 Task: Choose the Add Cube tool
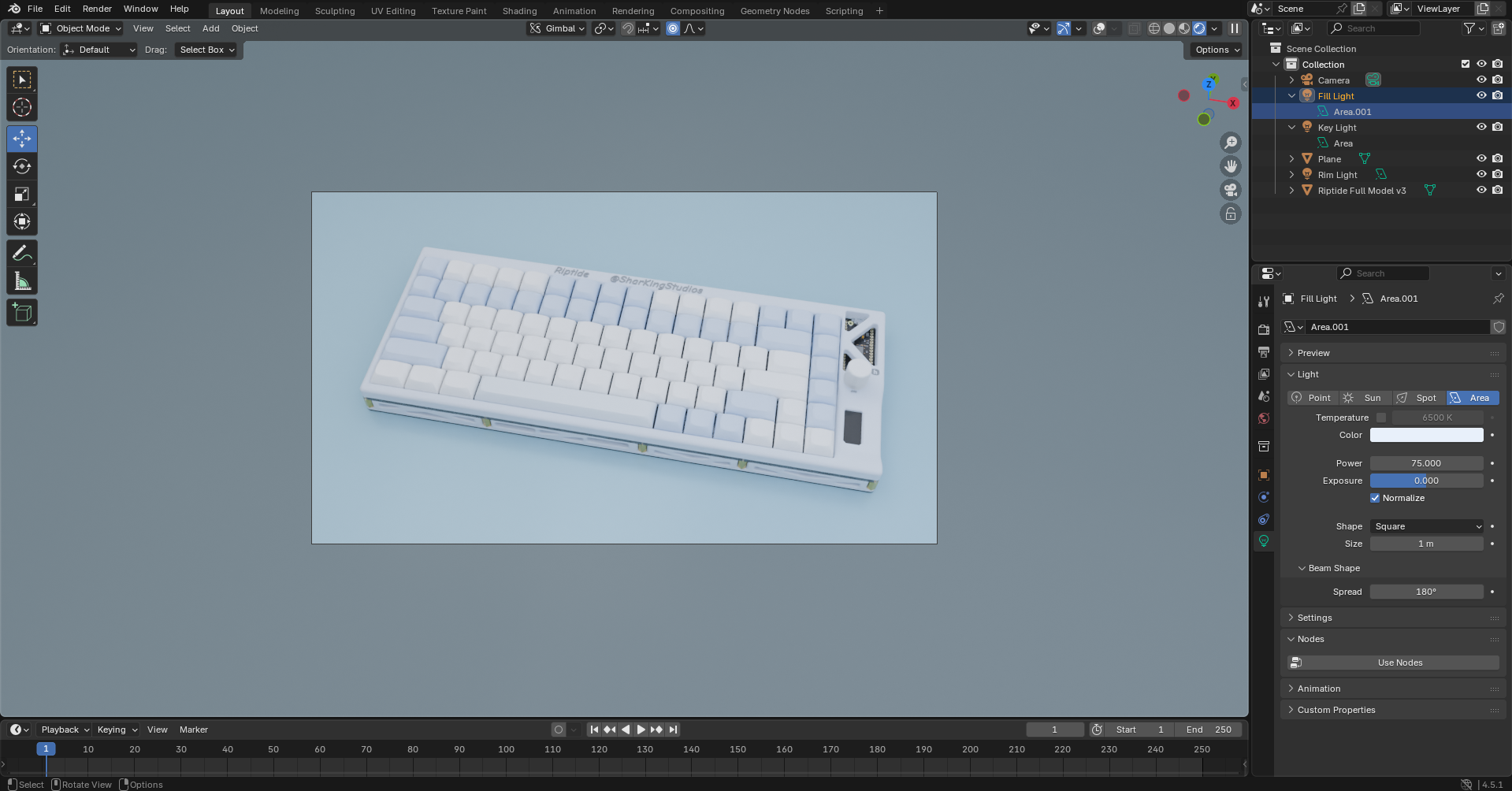coord(22,313)
